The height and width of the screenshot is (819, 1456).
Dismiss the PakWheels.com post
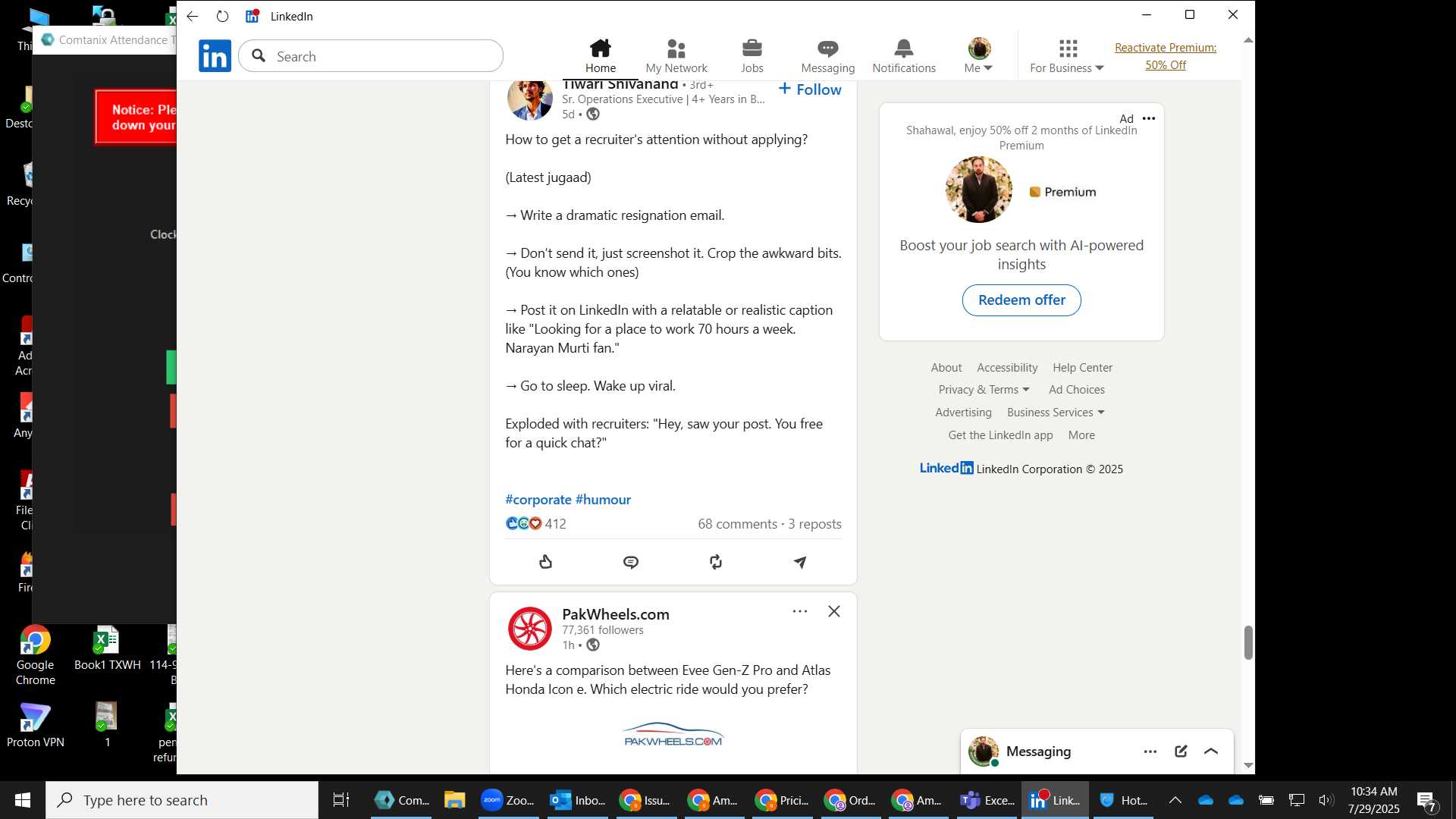[834, 611]
